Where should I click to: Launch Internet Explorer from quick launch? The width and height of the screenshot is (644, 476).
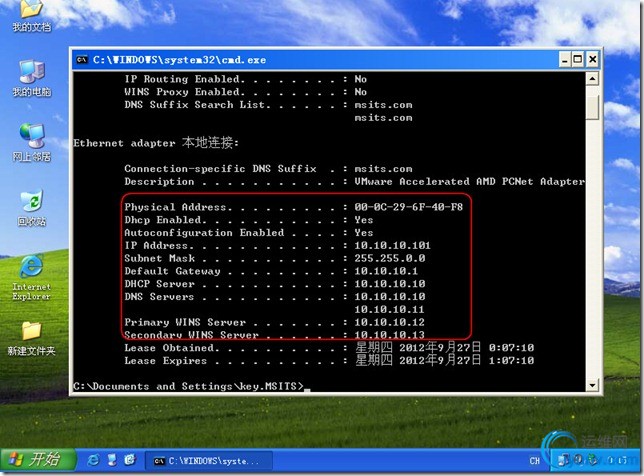tap(93, 460)
